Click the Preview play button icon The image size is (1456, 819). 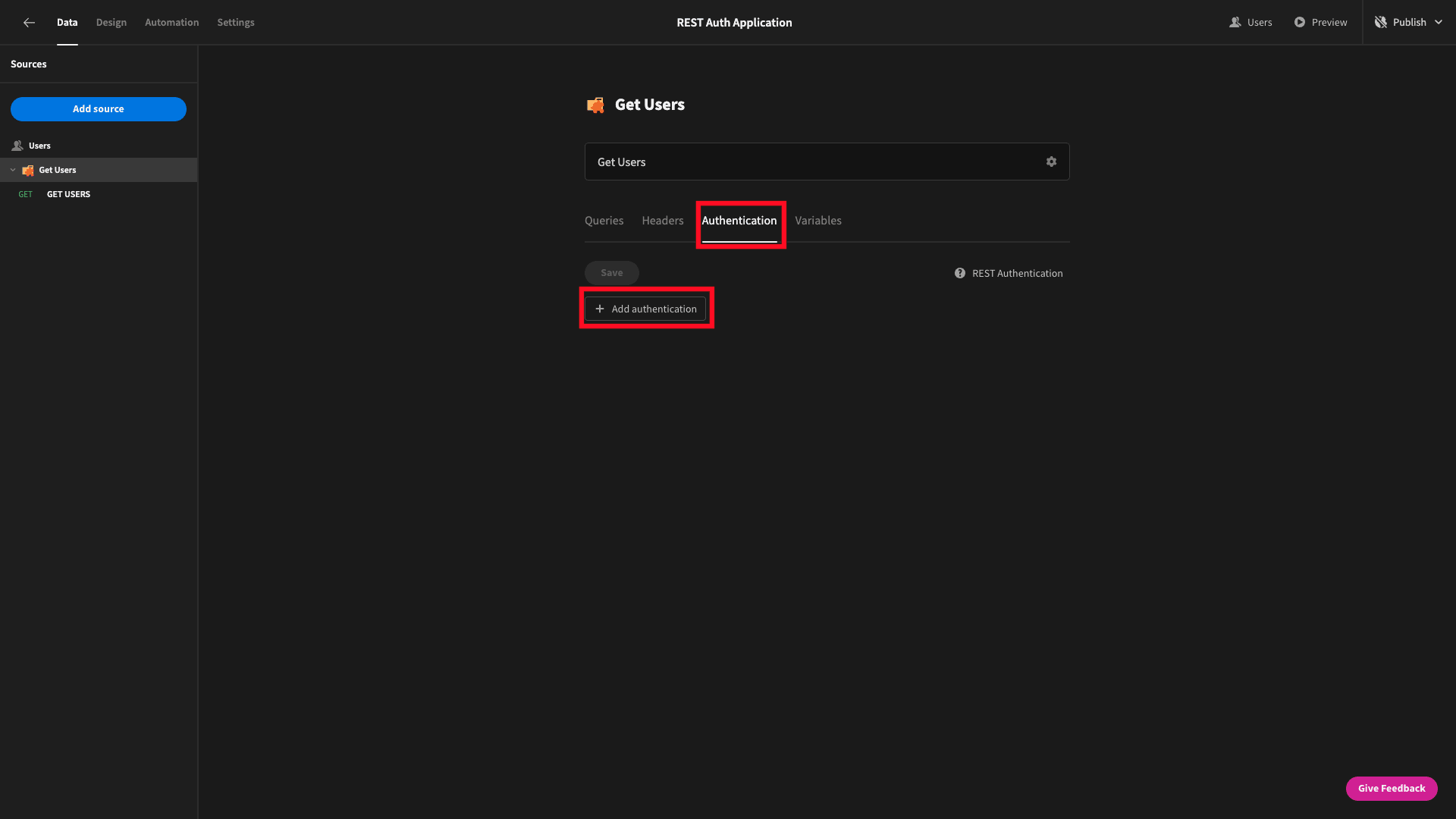click(1299, 22)
